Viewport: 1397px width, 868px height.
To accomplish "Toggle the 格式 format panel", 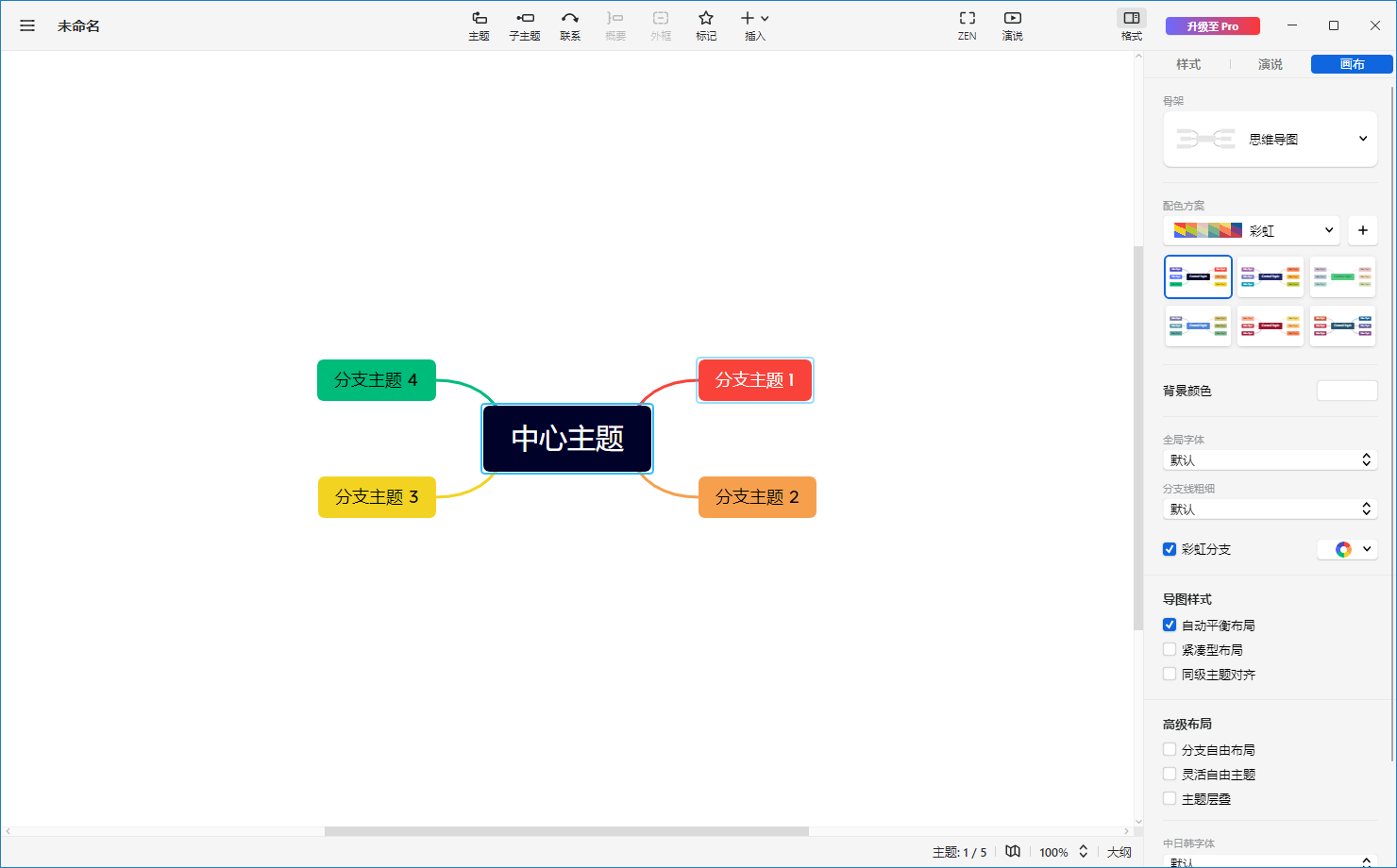I will click(1132, 25).
